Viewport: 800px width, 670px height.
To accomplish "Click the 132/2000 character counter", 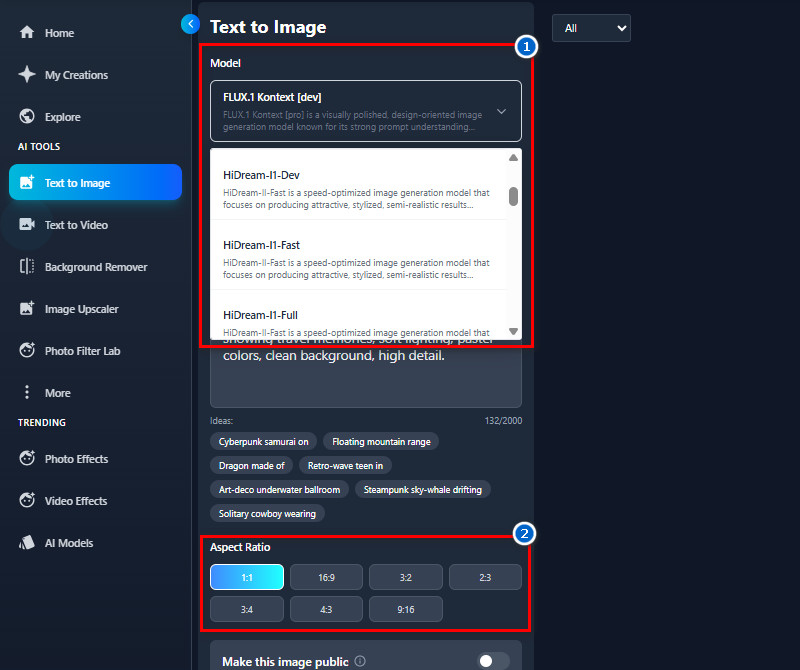I will (x=503, y=420).
